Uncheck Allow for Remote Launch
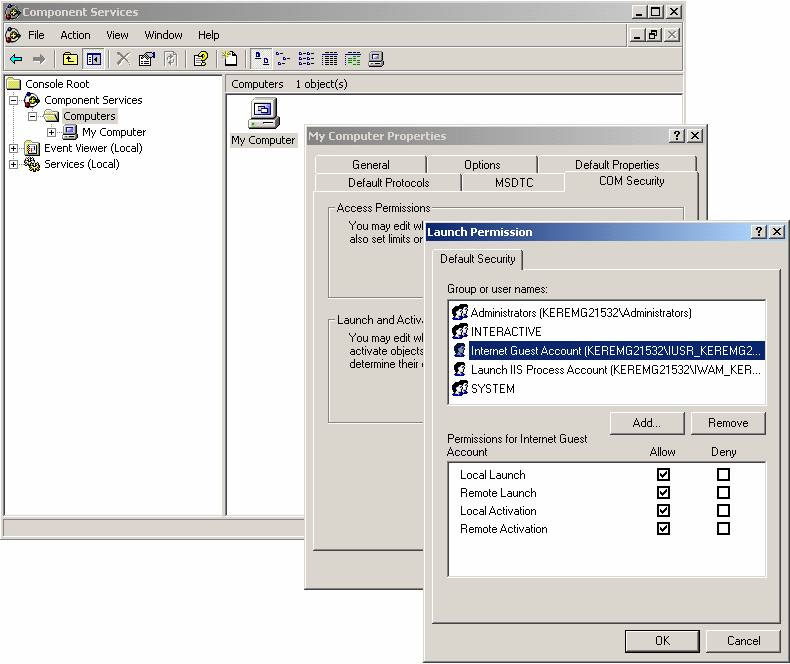 pos(663,493)
